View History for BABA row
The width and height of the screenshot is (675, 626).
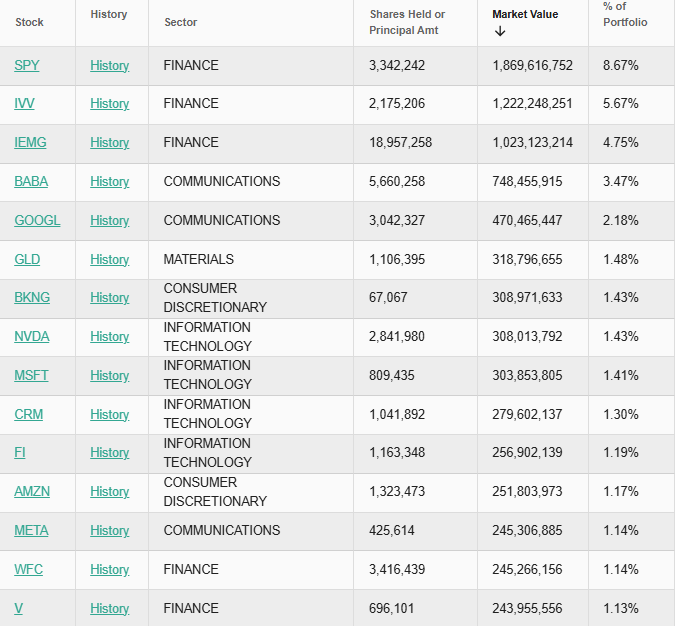[109, 182]
